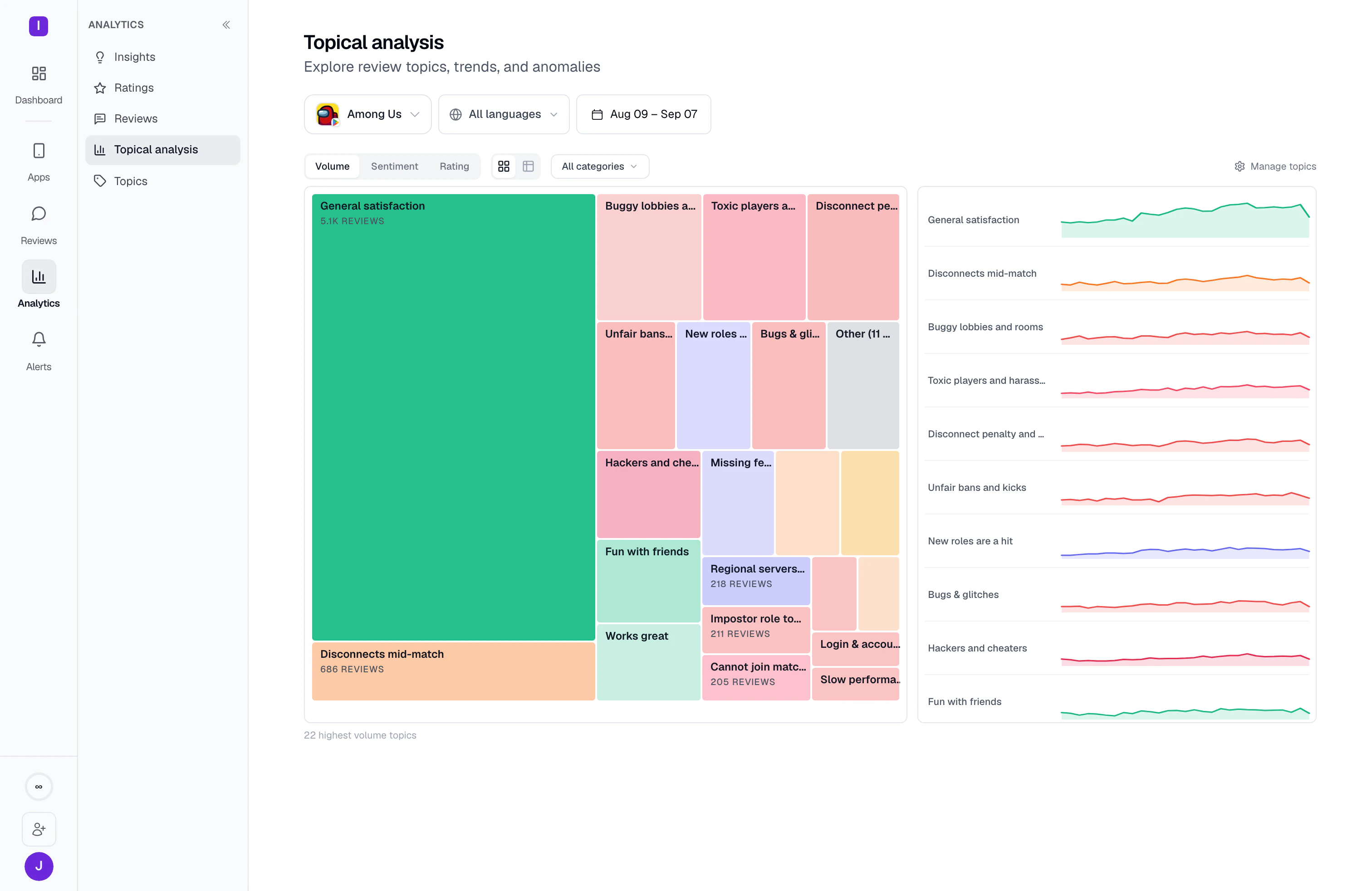Open the Alerts bell icon
Screen dimensions: 1372x891
[x=39, y=339]
